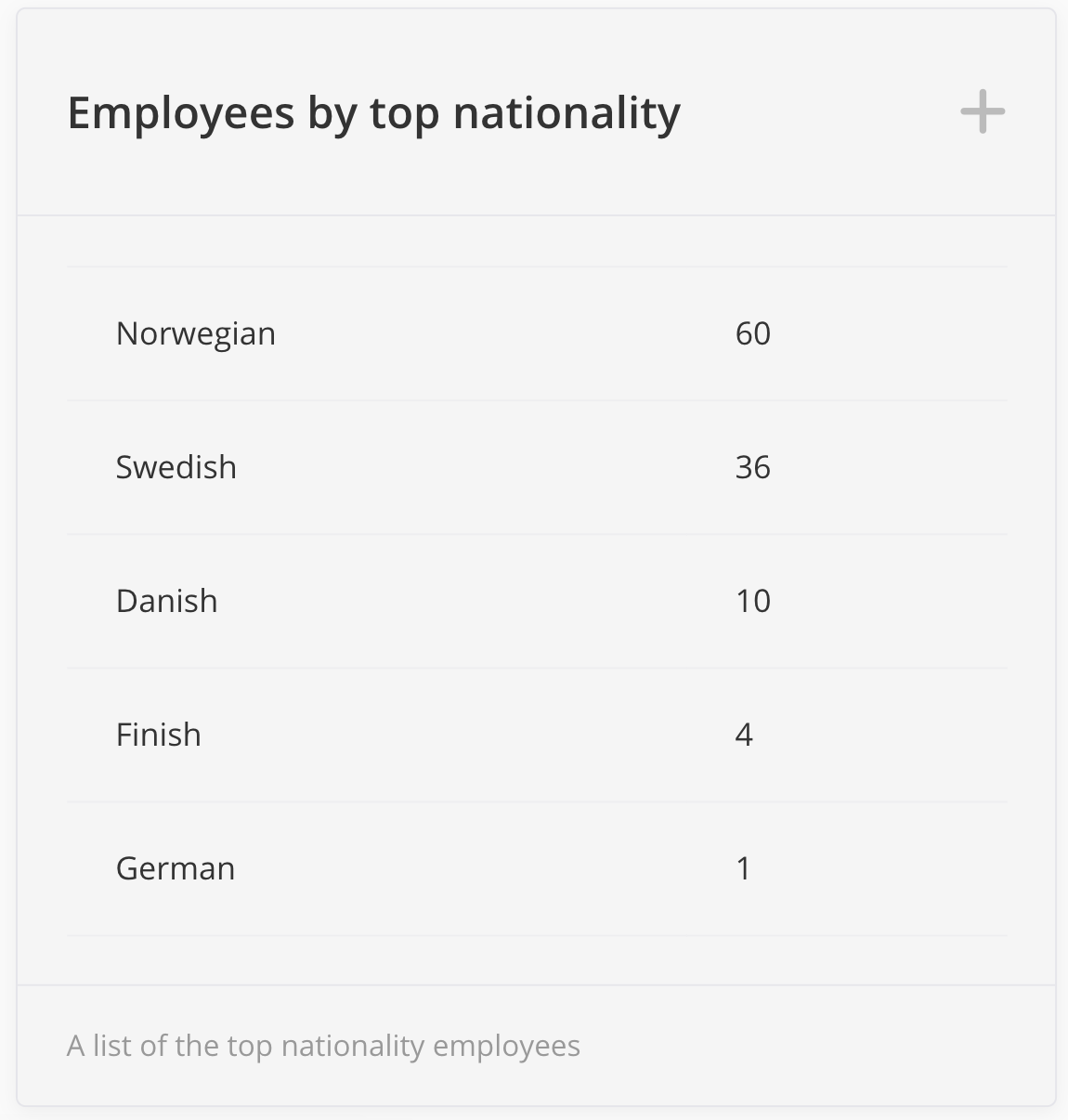This screenshot has height=1120, width=1068.
Task: Click the middle of the Danish row
Action: (x=537, y=601)
